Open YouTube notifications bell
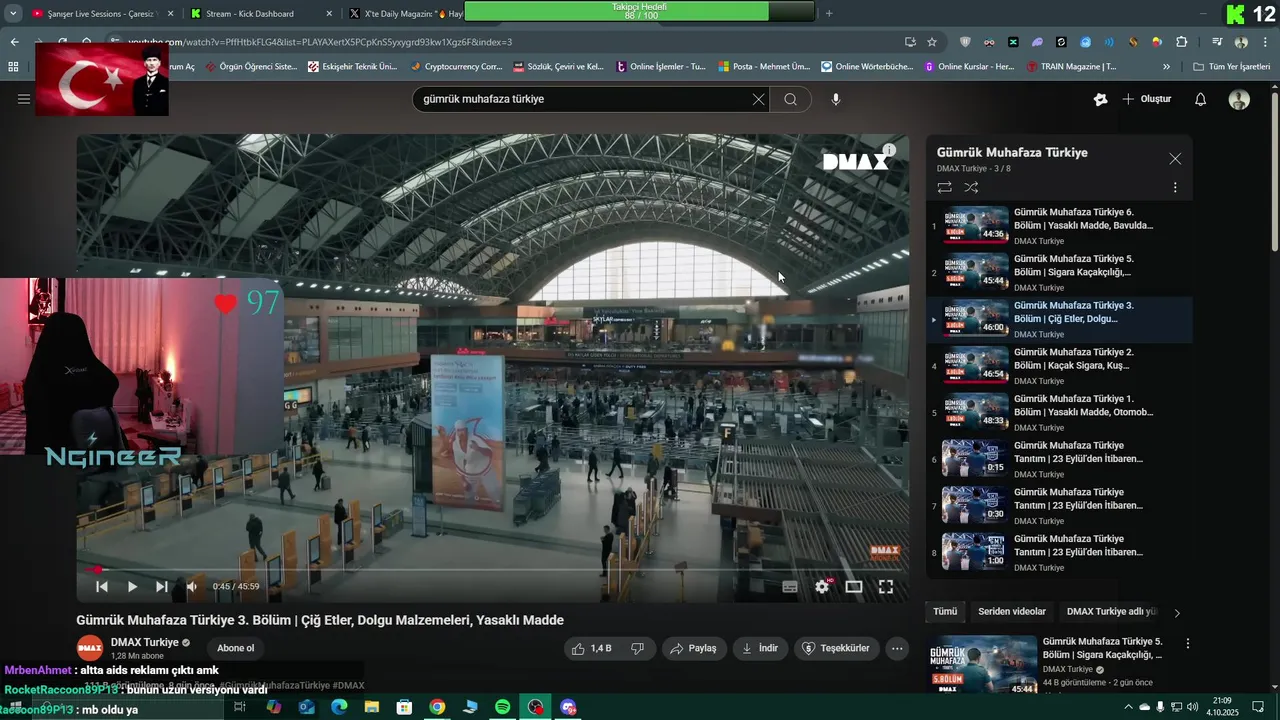This screenshot has width=1280, height=720. 1201,99
